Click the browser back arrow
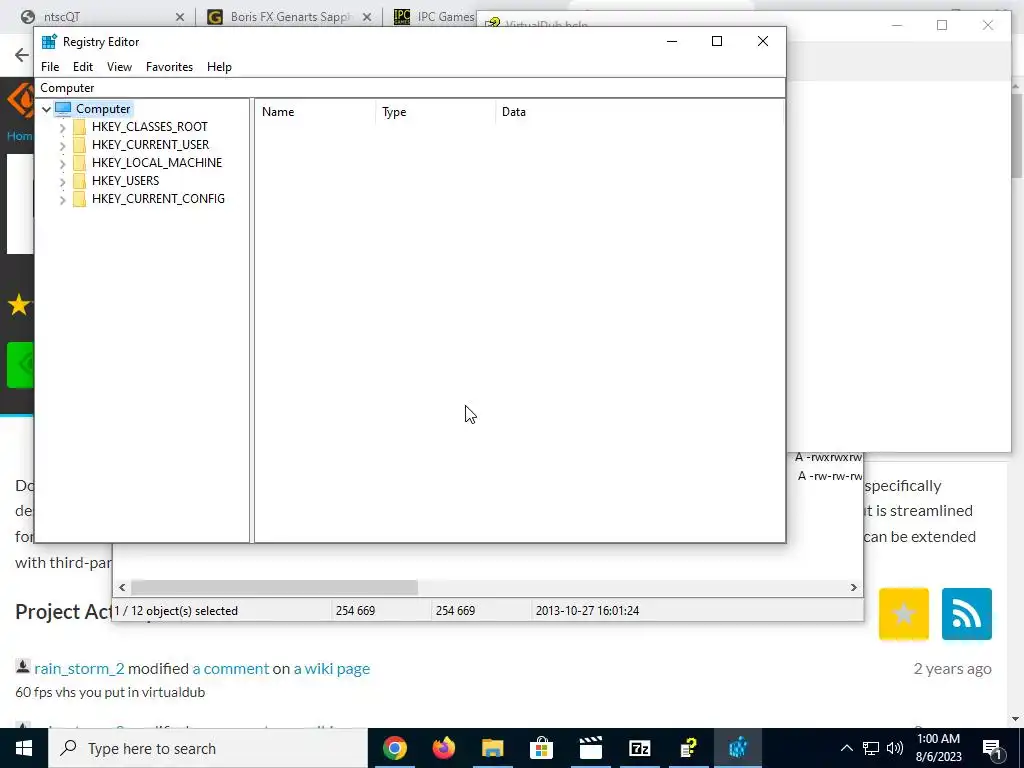 tap(22, 55)
